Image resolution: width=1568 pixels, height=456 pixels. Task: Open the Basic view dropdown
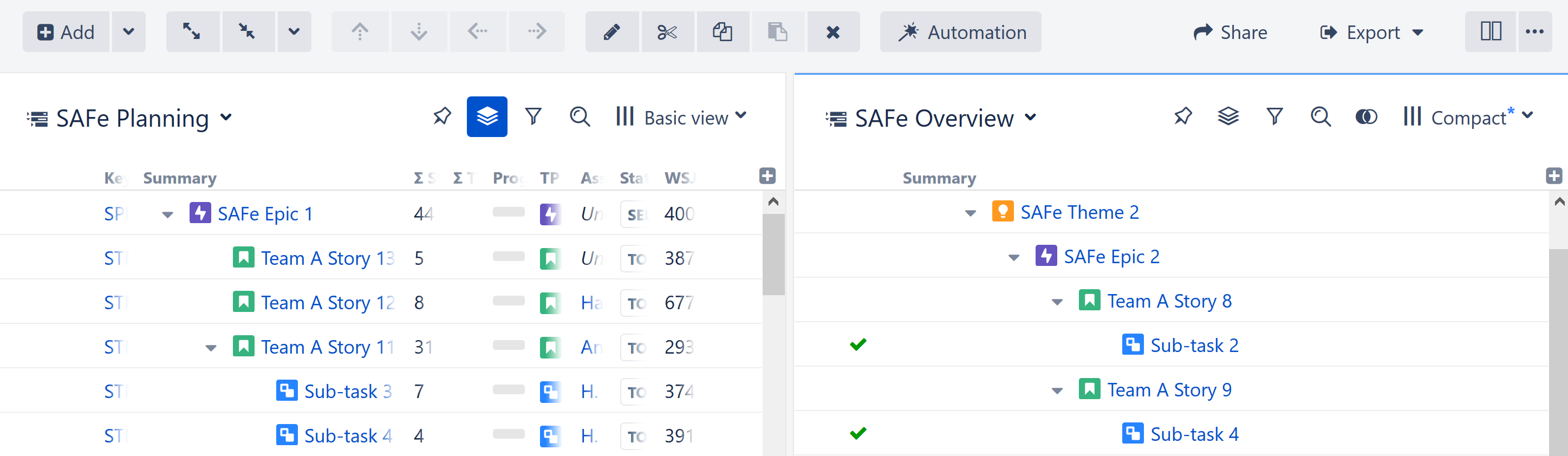click(x=681, y=117)
